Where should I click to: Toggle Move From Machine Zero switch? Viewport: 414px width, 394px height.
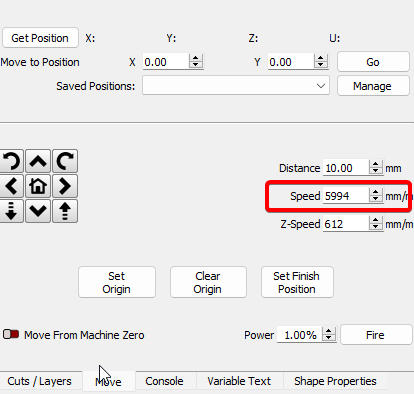coord(11,334)
